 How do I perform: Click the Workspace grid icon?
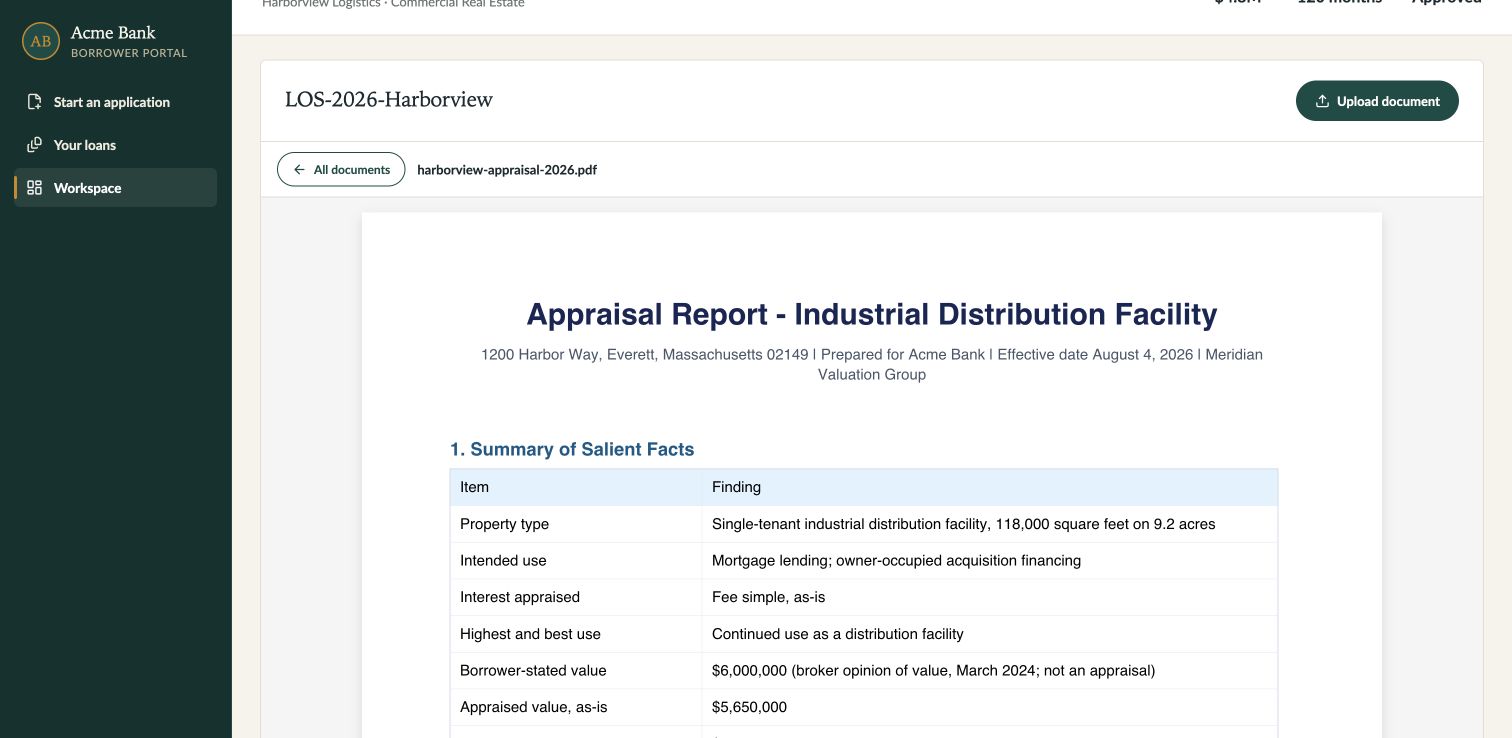click(34, 188)
